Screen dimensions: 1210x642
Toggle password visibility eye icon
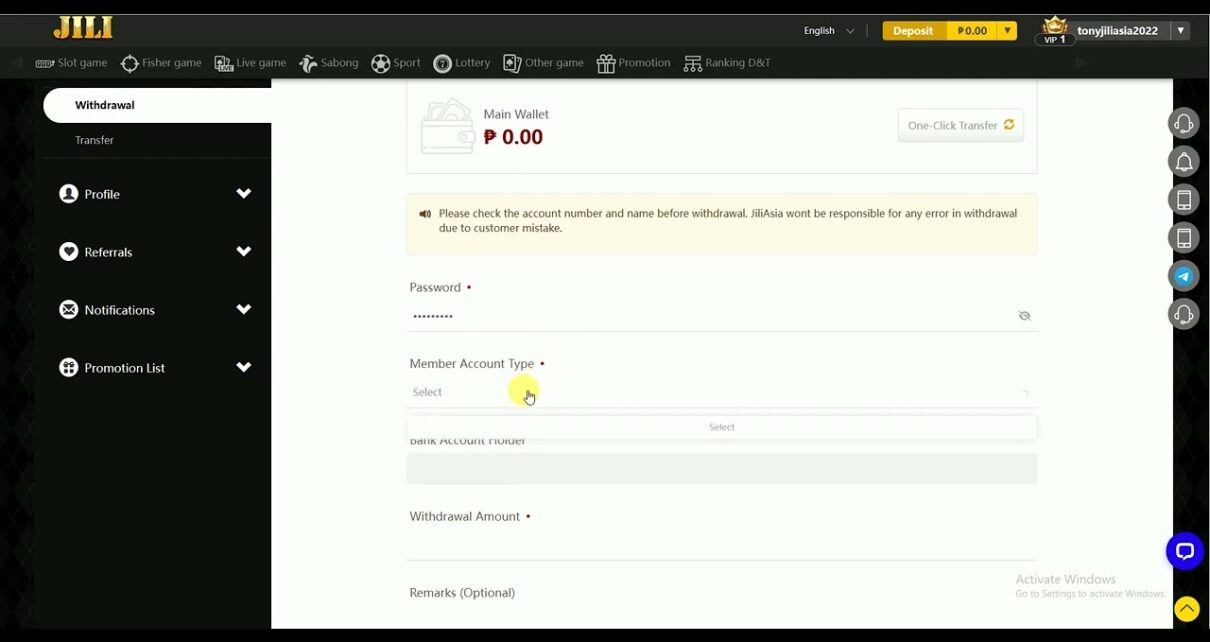pyautogui.click(x=1024, y=316)
